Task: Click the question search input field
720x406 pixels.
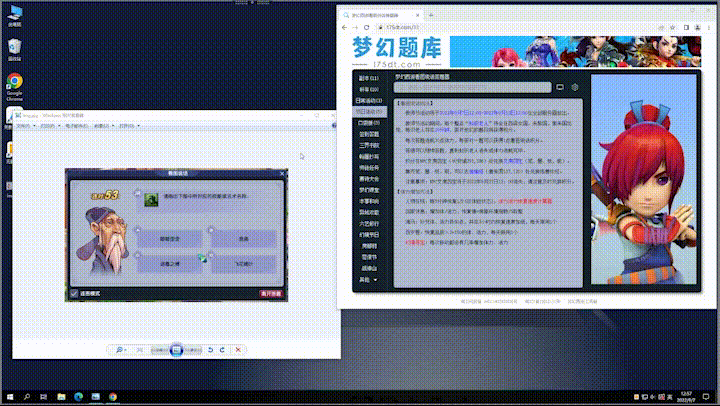Action: click(472, 87)
